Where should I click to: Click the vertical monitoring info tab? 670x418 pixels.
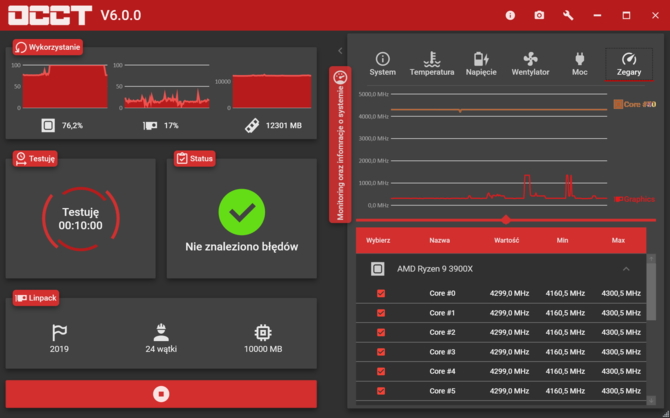(340, 144)
